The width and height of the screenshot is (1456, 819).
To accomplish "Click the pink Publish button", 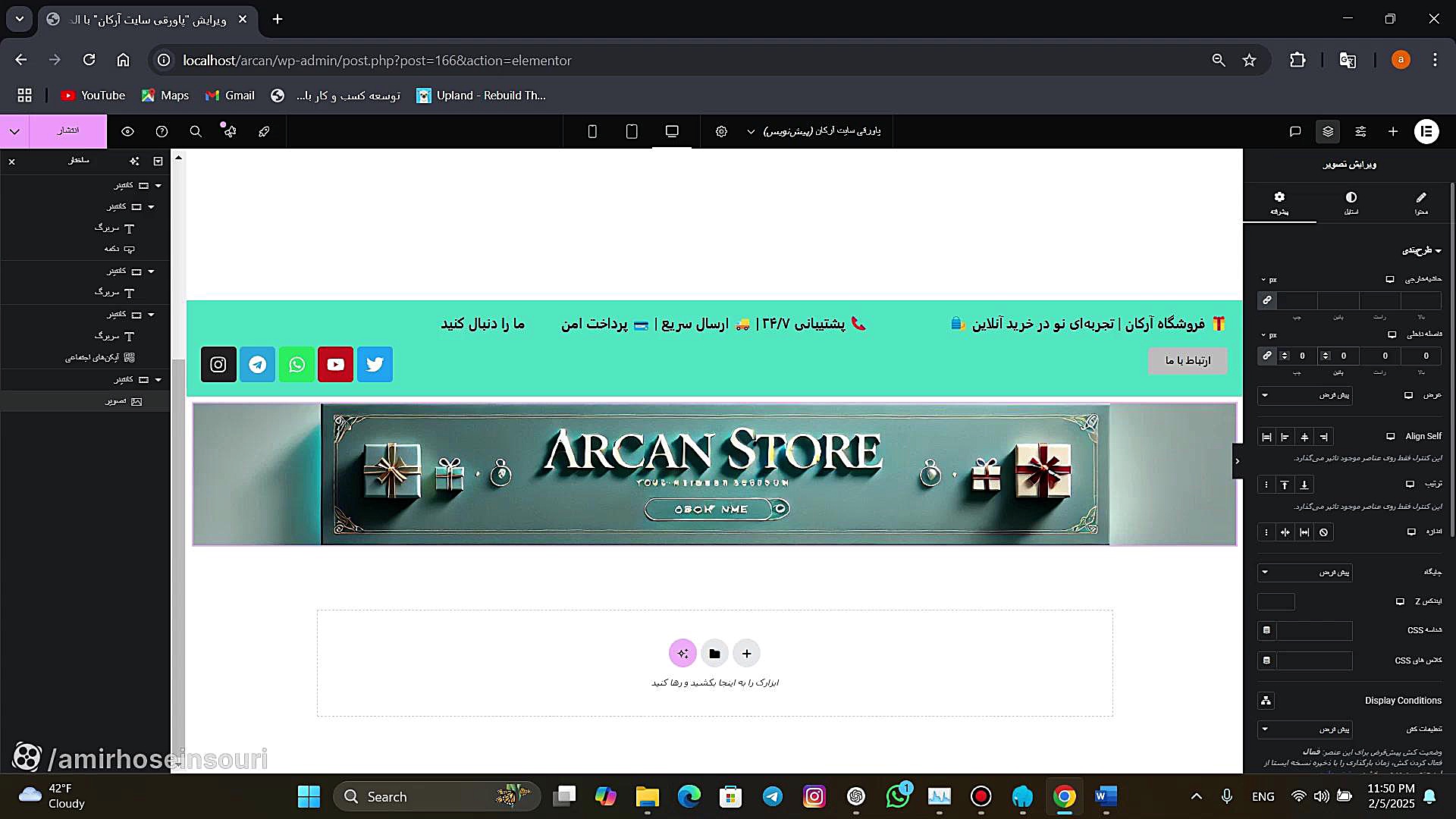I will click(68, 131).
